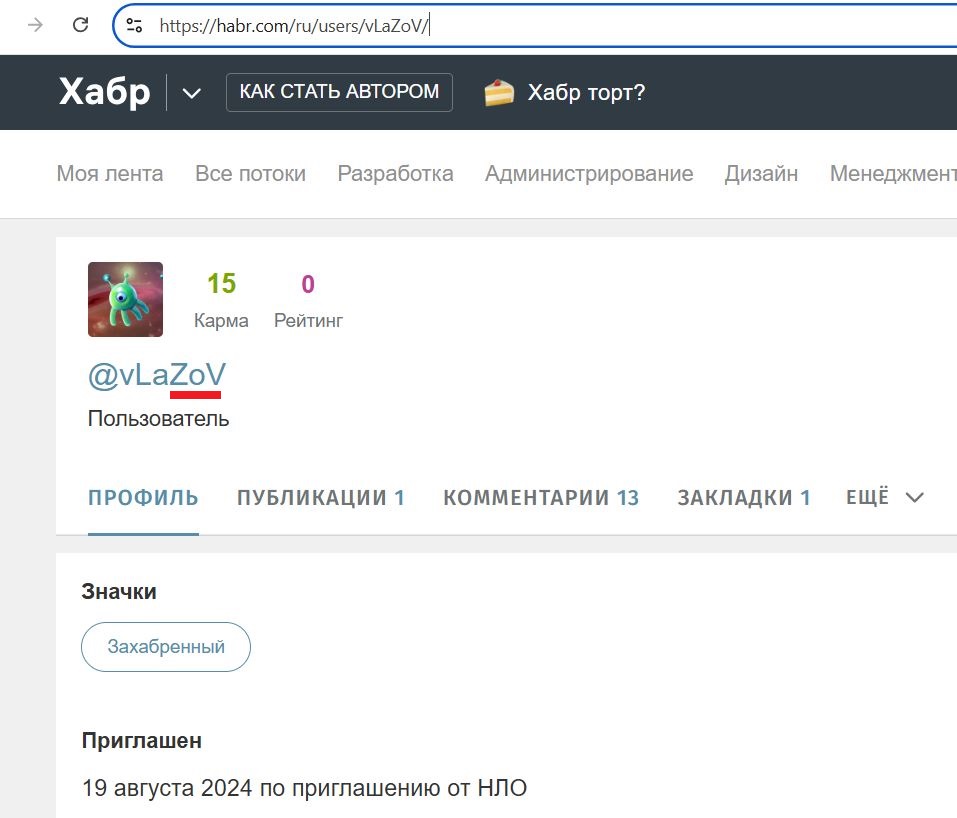Click the Пользователь status text
Viewport: 957px width, 818px height.
tap(159, 419)
